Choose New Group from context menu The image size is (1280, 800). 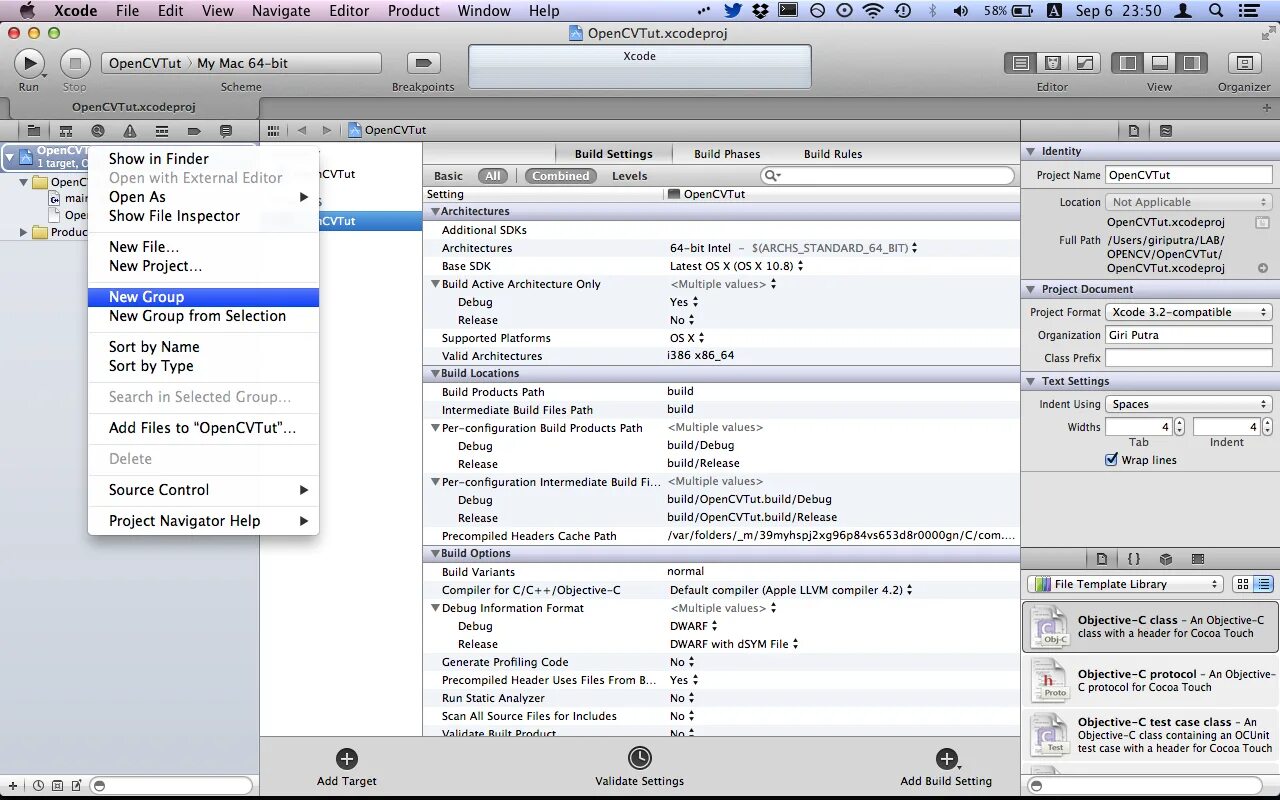204,297
